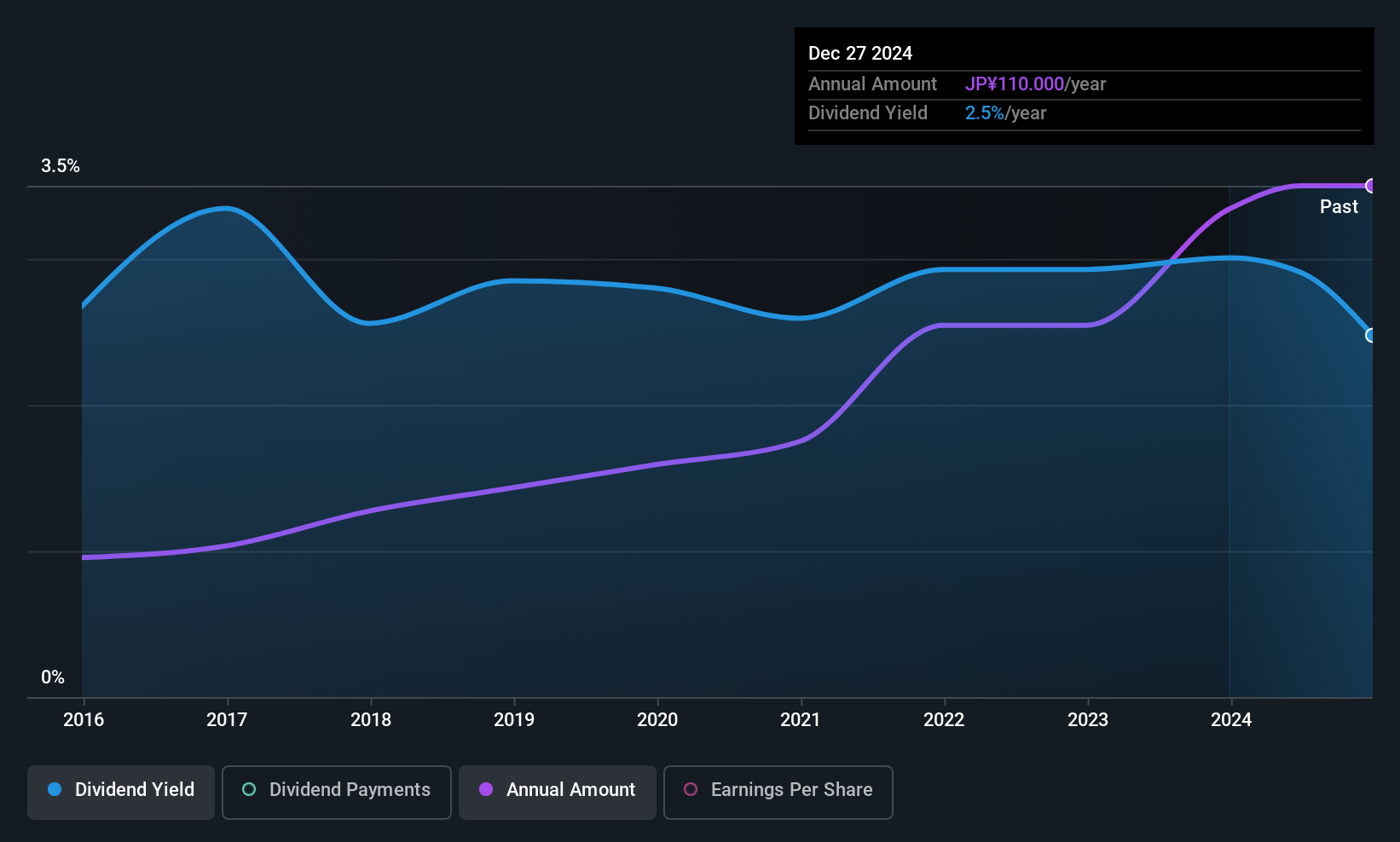Enable the Dividend Payments series
1400x842 pixels.
point(337,790)
